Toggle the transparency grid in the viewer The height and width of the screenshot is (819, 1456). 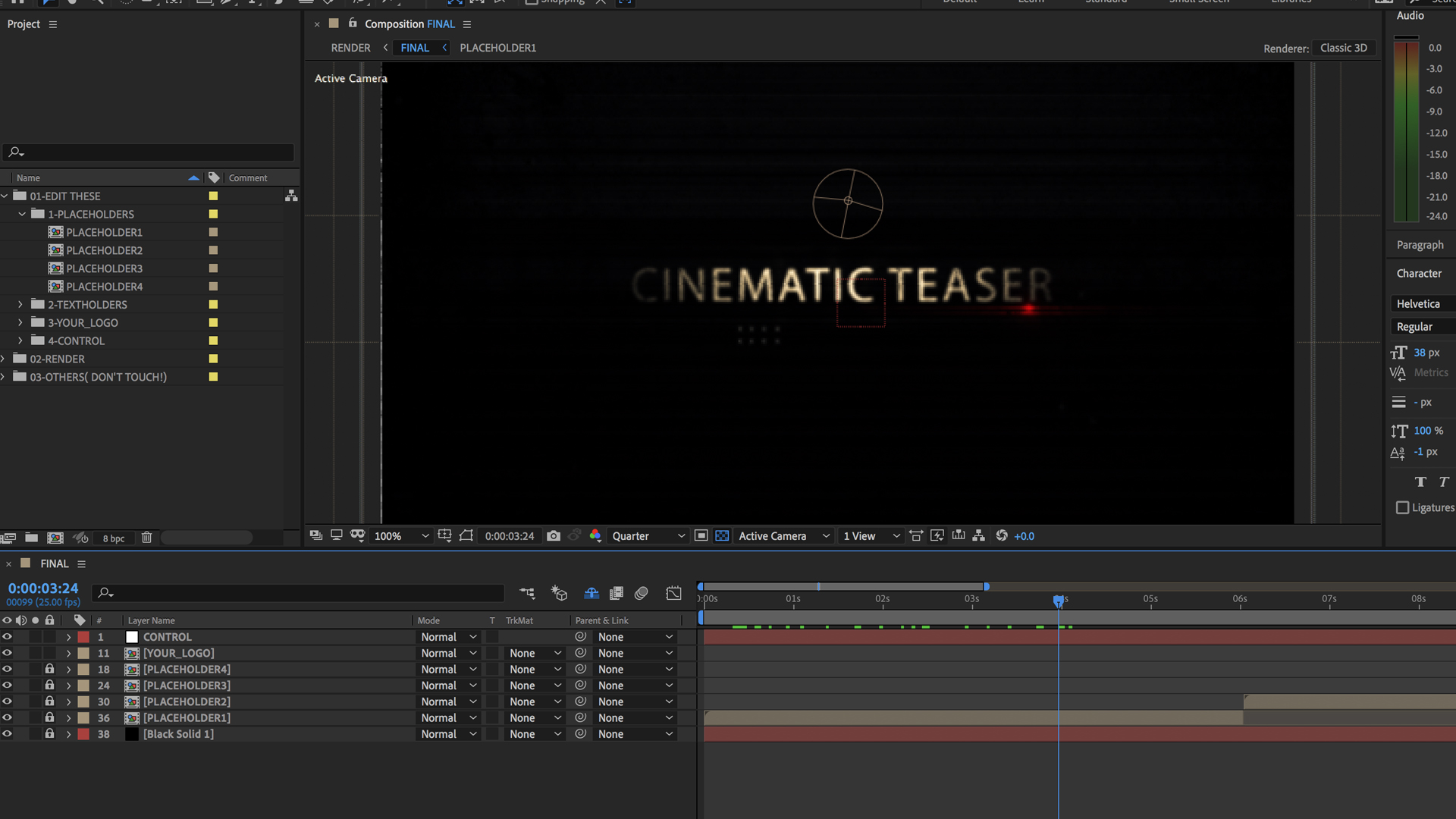pyautogui.click(x=722, y=535)
